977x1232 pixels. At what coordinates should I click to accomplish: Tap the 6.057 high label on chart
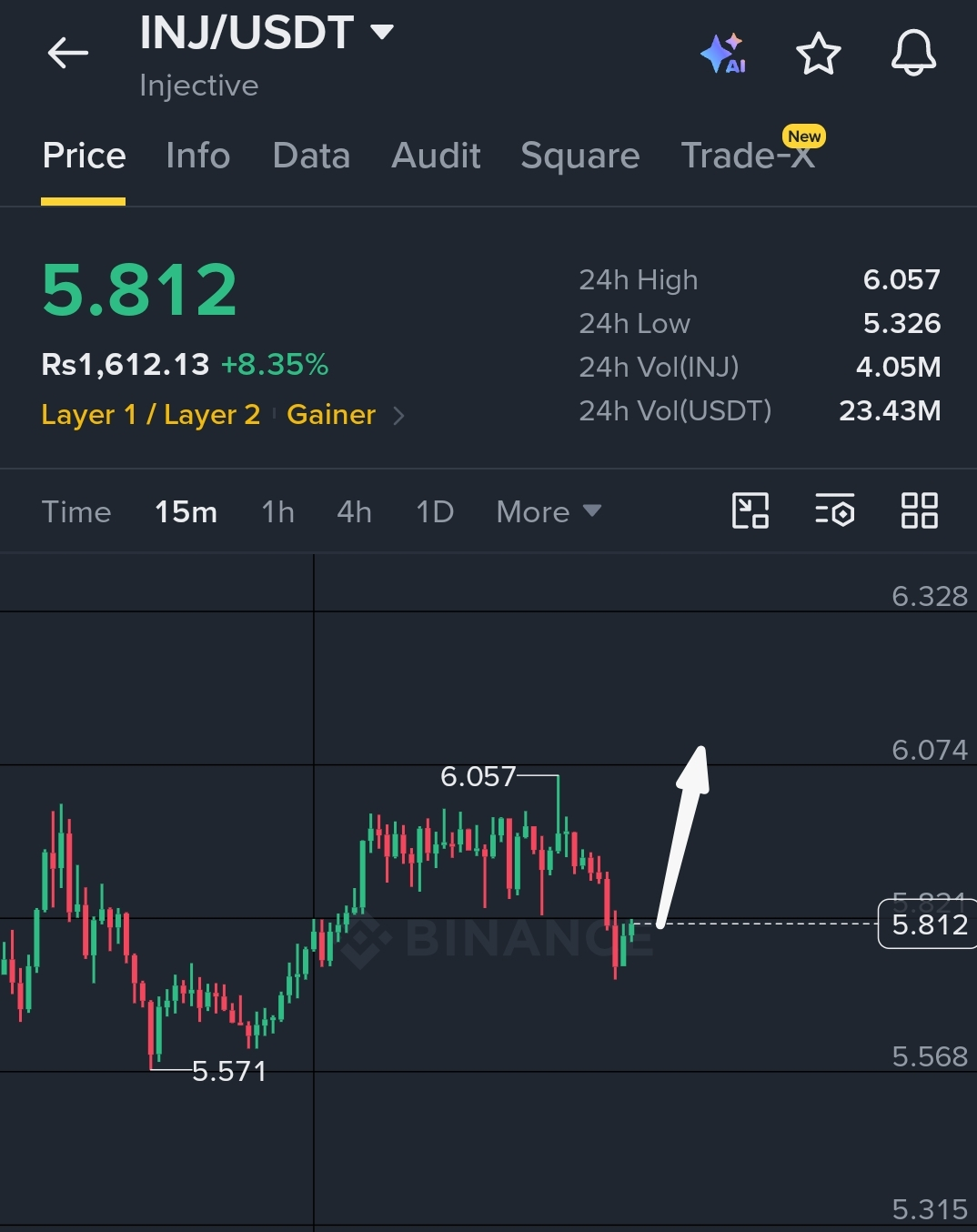[478, 776]
